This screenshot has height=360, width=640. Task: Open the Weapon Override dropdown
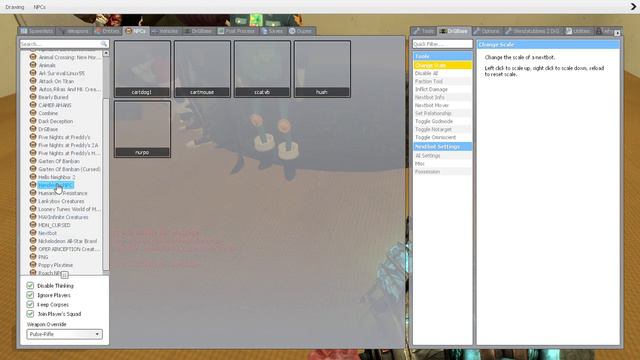[x=64, y=334]
